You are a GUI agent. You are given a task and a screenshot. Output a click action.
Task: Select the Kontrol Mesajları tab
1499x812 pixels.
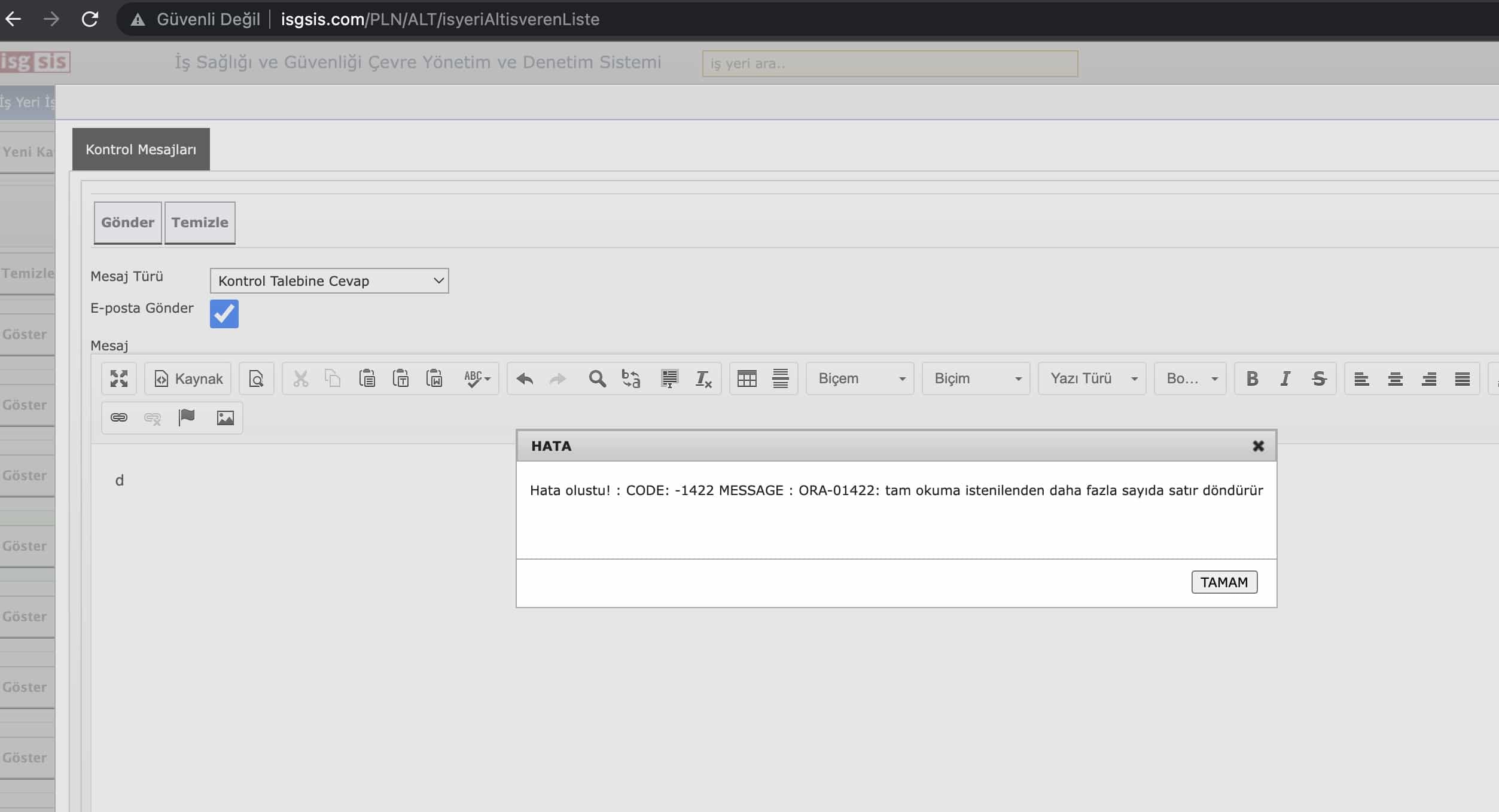pos(141,149)
